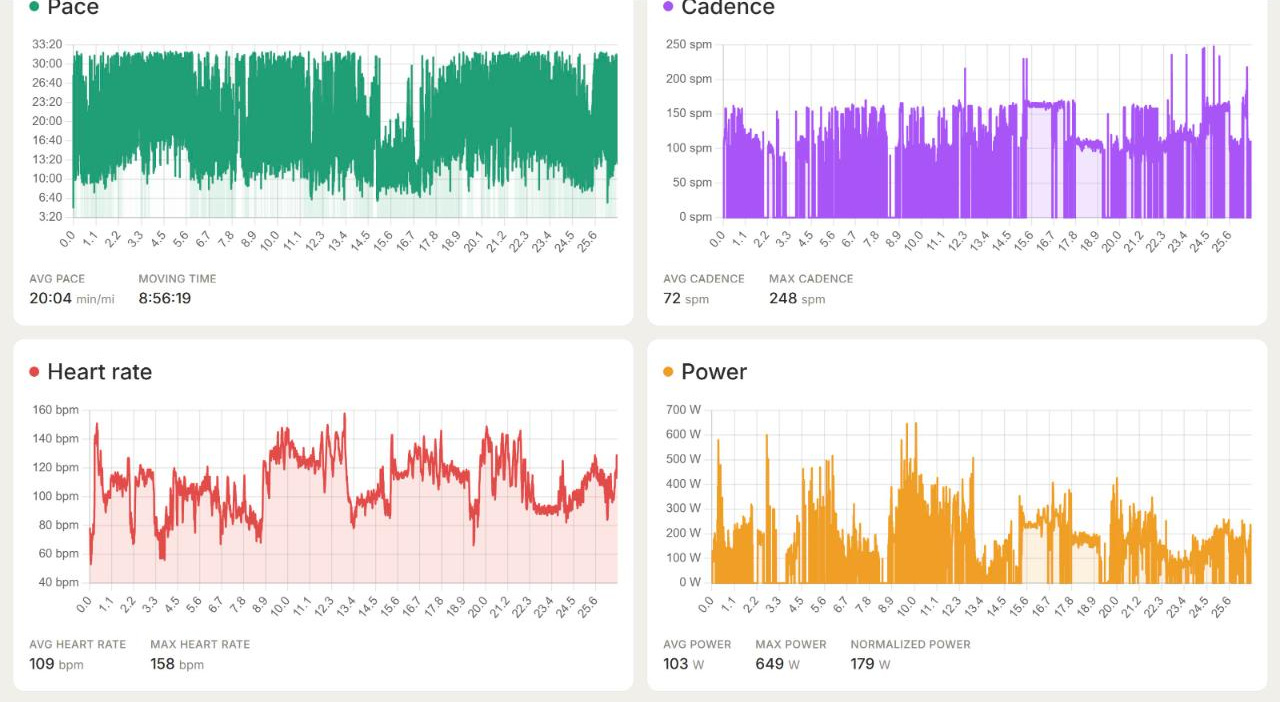The height and width of the screenshot is (702, 1280).
Task: Click the 150 spm axis label
Action: pos(689,113)
